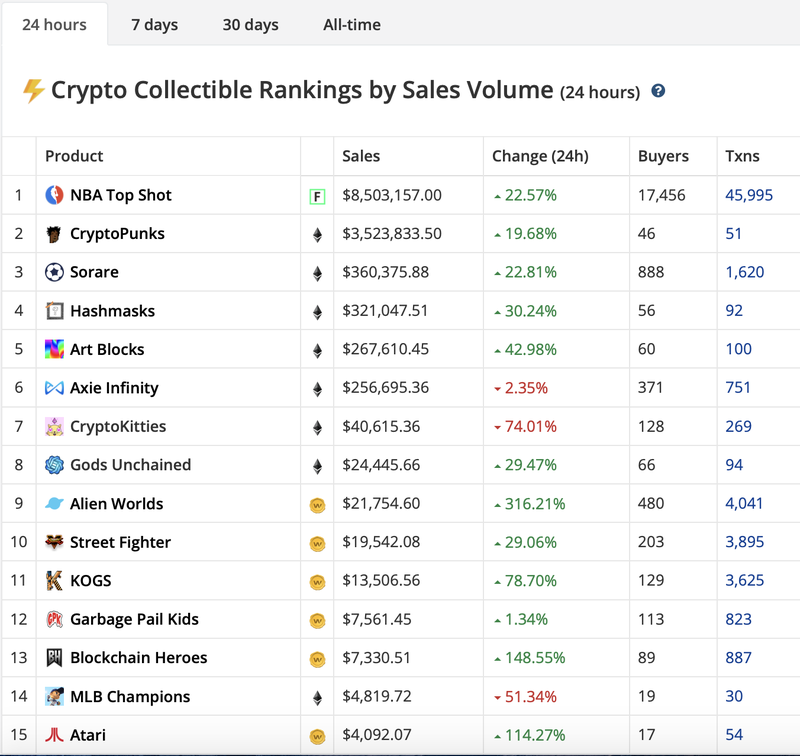Open the Garbage Pail Kids product link
This screenshot has height=756, width=800.
134,619
